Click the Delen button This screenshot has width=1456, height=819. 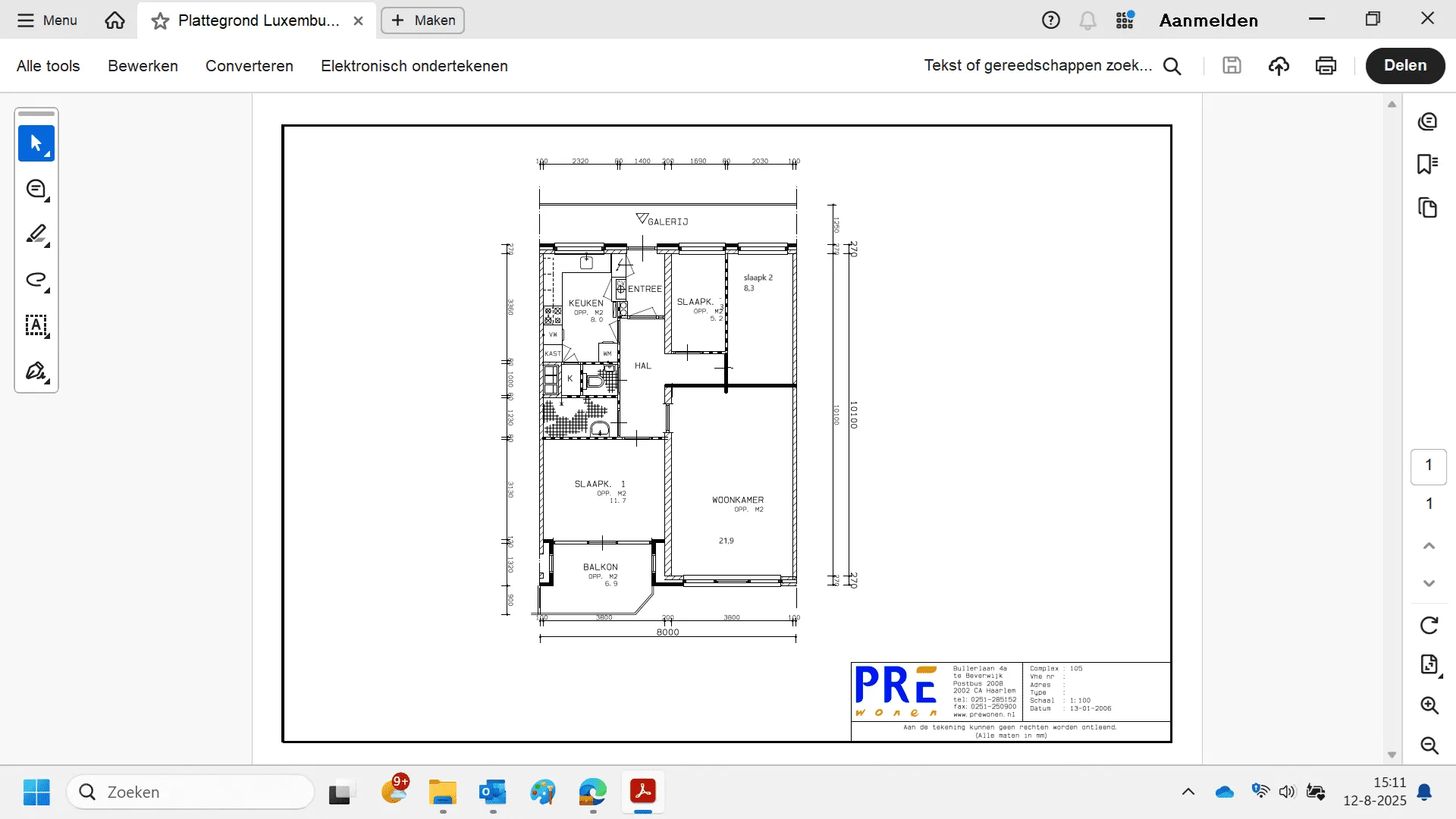click(x=1404, y=65)
